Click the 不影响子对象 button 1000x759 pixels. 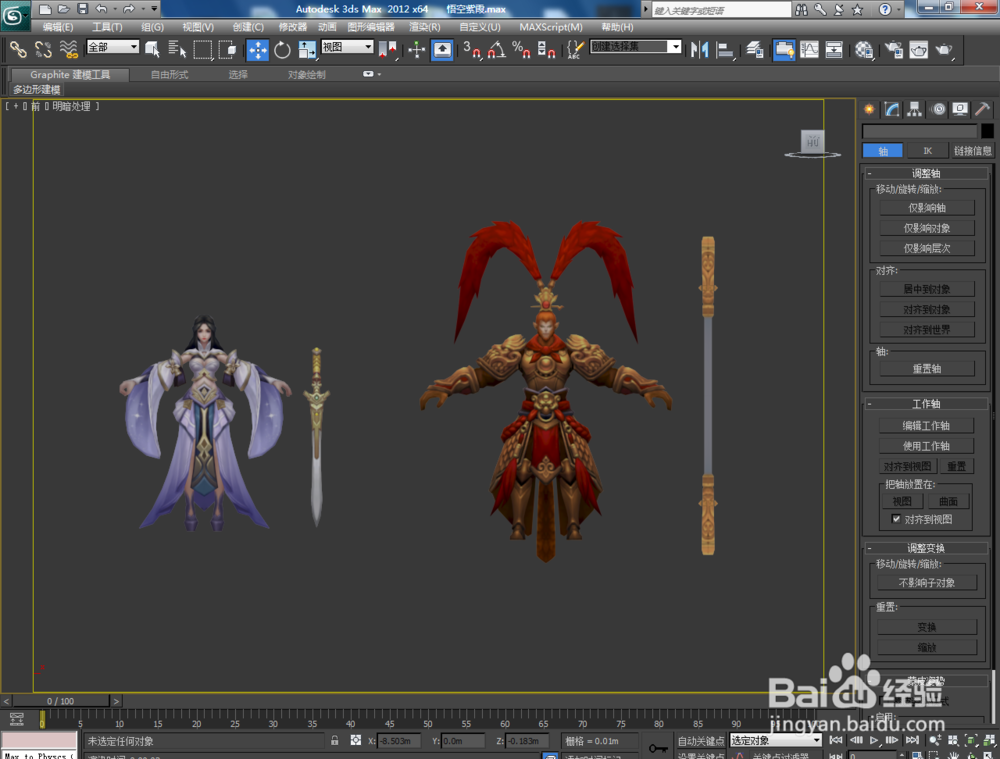(x=926, y=582)
